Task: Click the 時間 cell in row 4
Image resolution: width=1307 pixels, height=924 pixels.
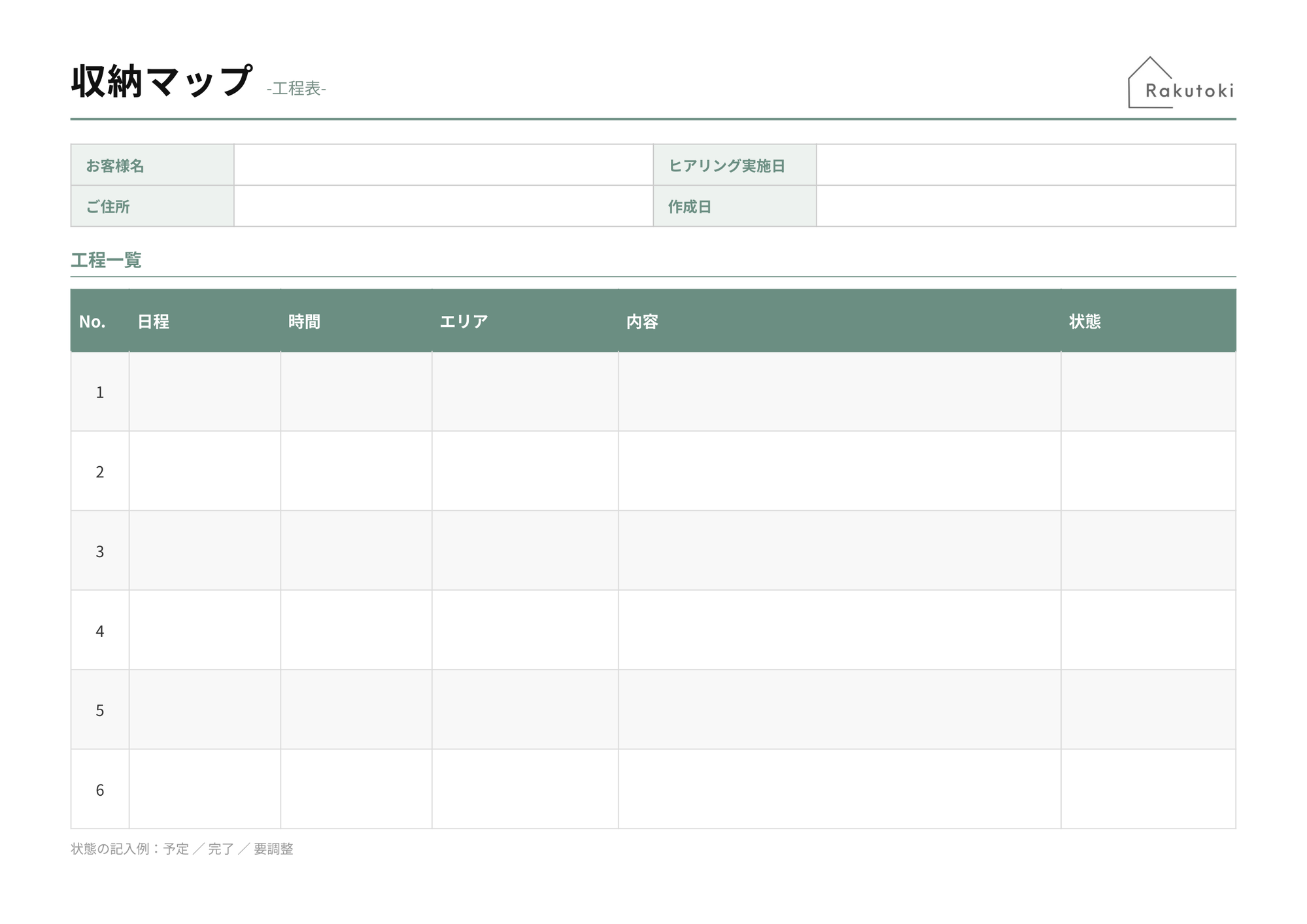Action: 356,630
